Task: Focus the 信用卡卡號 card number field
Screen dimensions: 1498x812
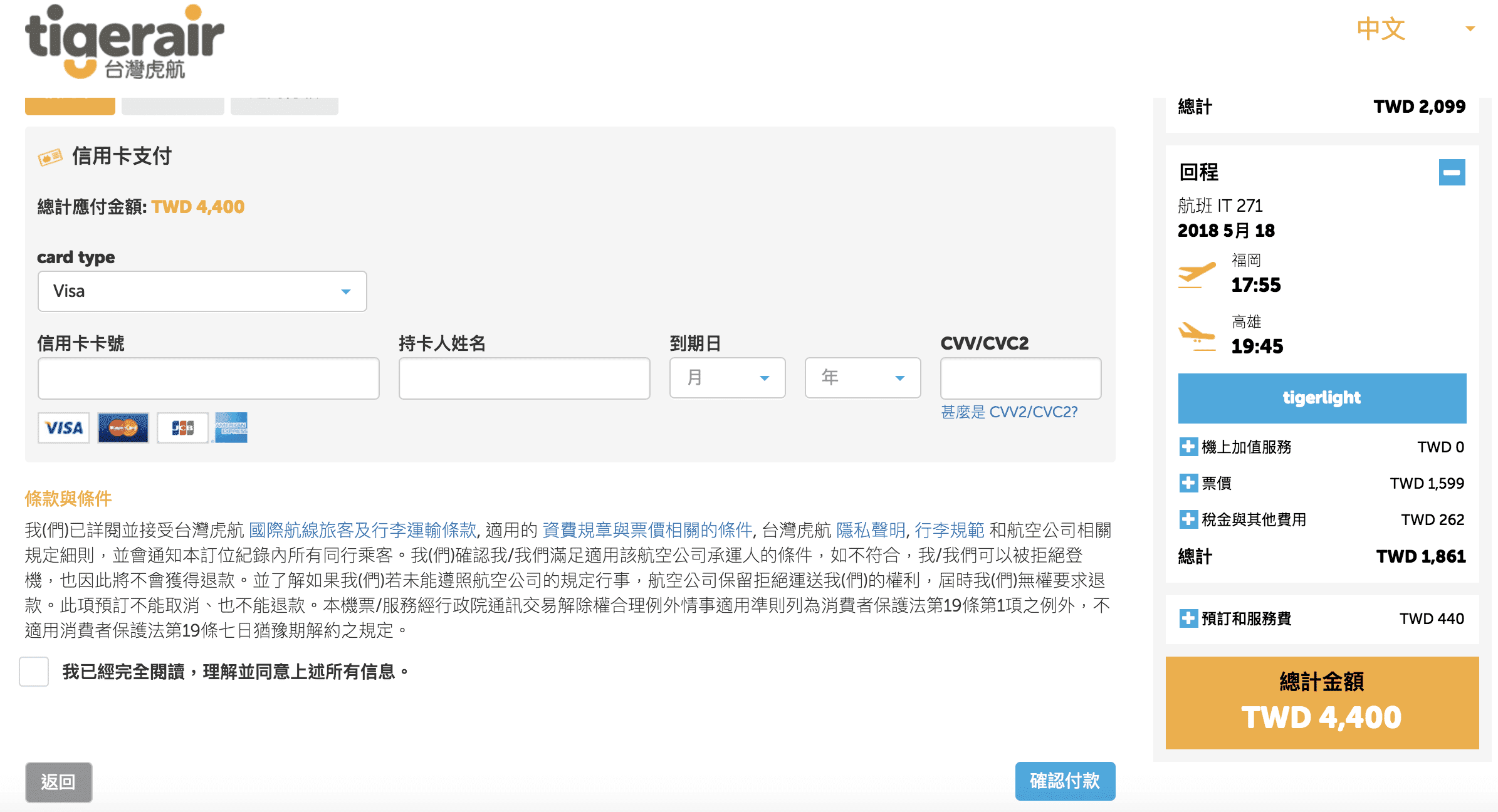Action: pos(209,378)
